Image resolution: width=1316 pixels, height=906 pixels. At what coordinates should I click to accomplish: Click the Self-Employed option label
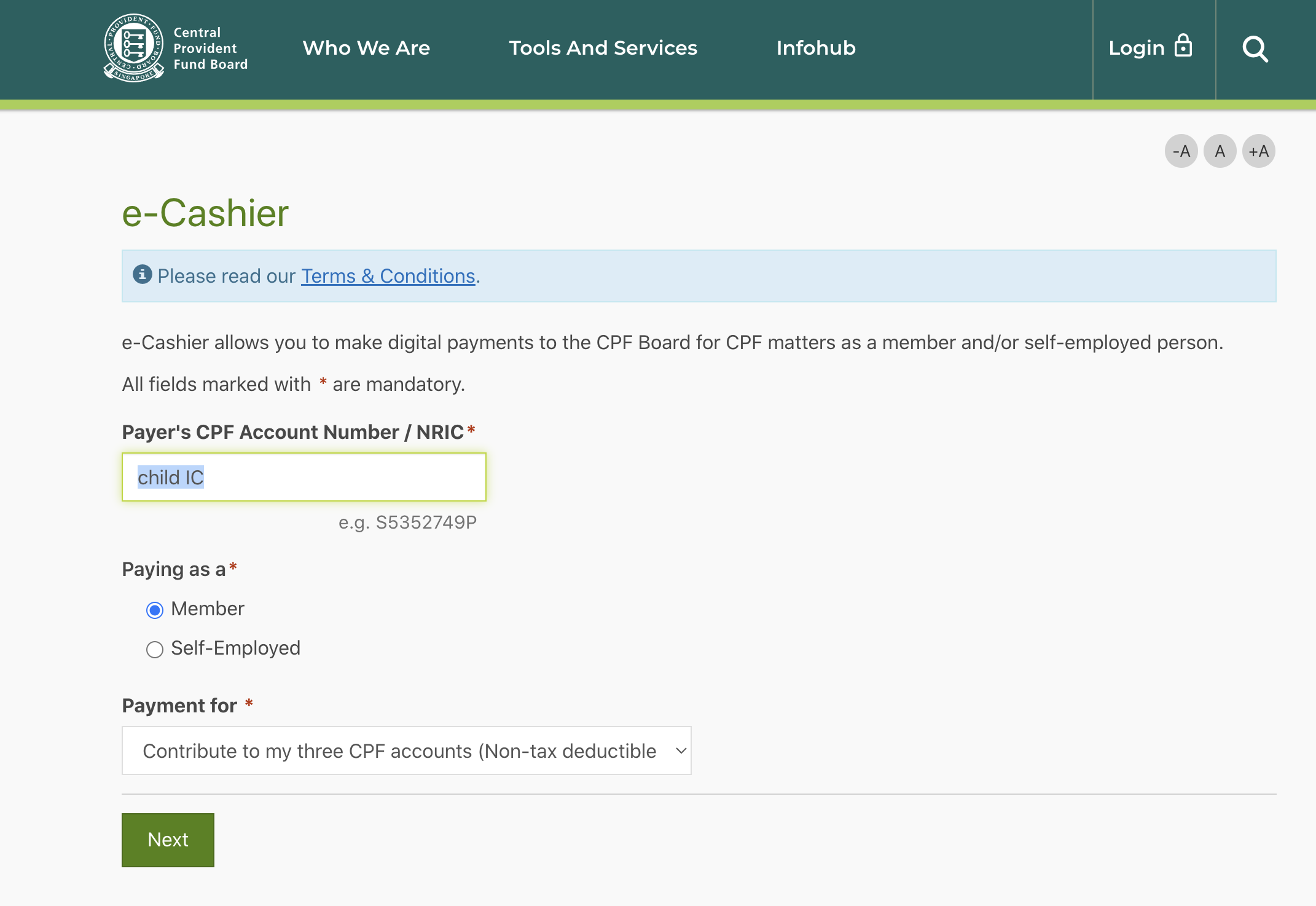point(235,648)
